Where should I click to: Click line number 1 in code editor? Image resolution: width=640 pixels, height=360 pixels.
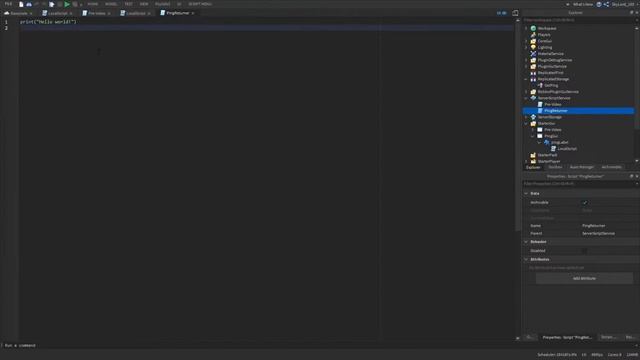(6, 22)
